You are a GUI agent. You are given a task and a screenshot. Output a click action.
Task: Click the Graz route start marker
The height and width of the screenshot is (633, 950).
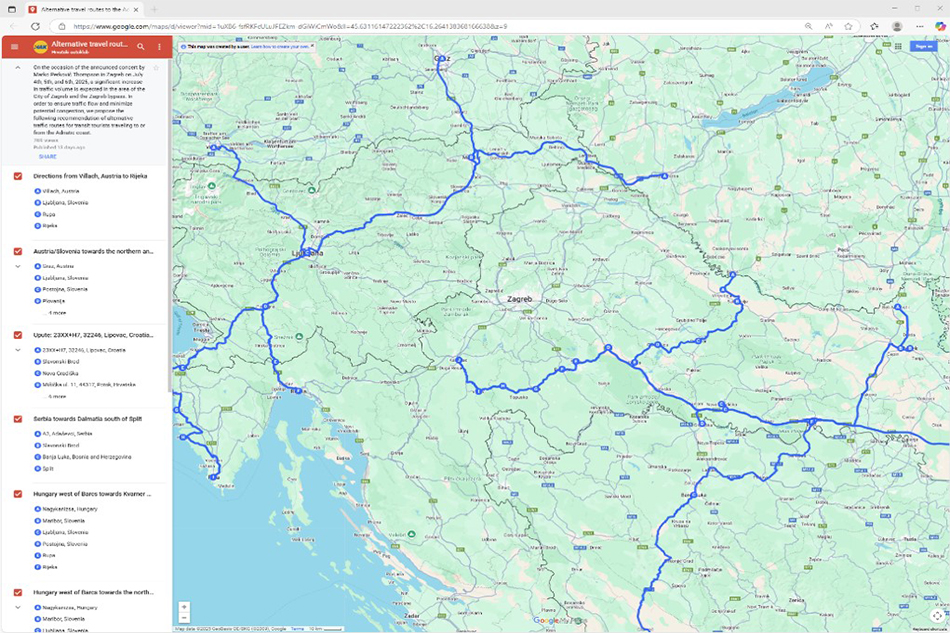point(442,58)
